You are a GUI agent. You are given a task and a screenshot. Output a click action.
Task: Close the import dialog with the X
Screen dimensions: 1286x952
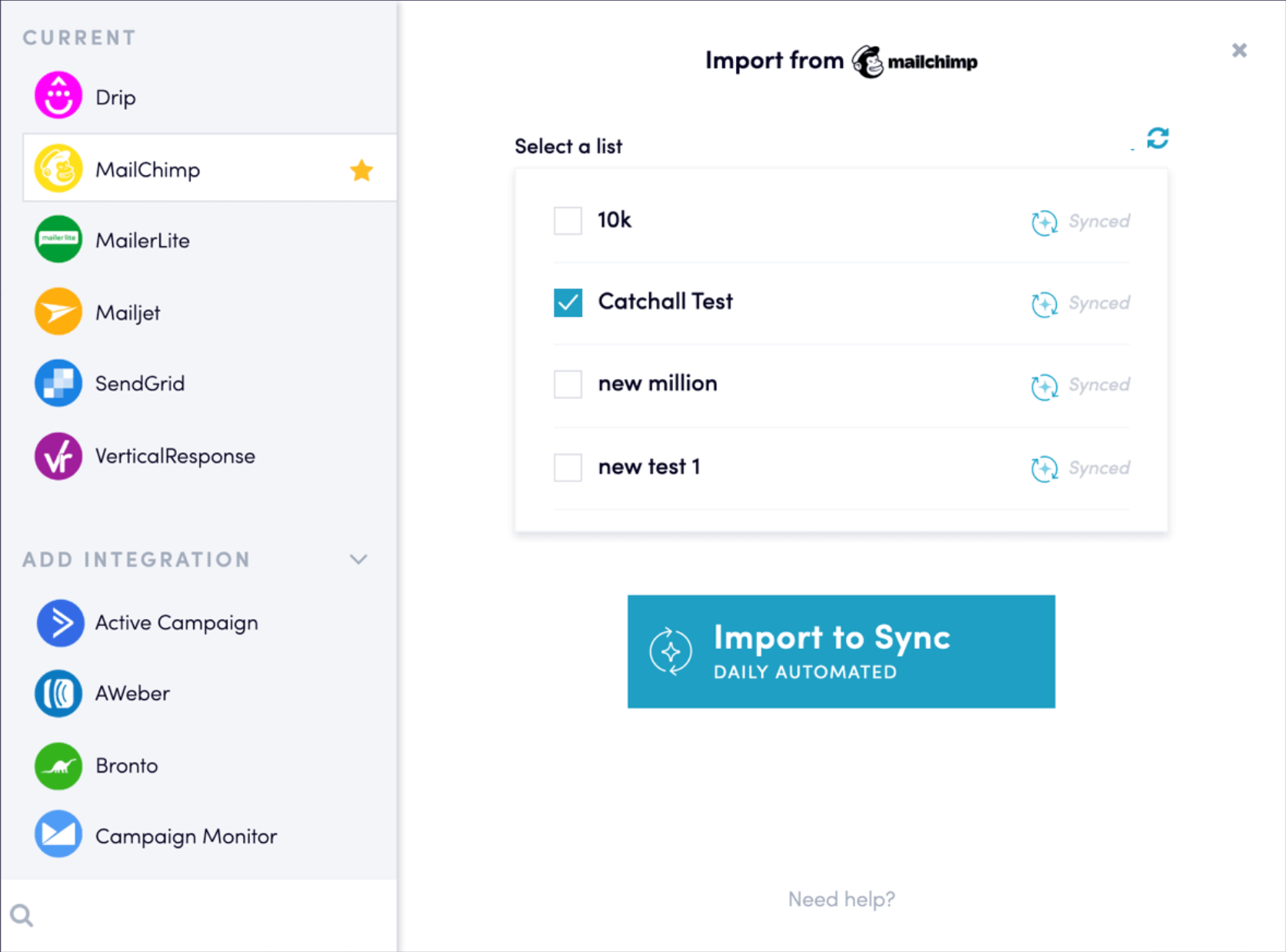click(1239, 51)
